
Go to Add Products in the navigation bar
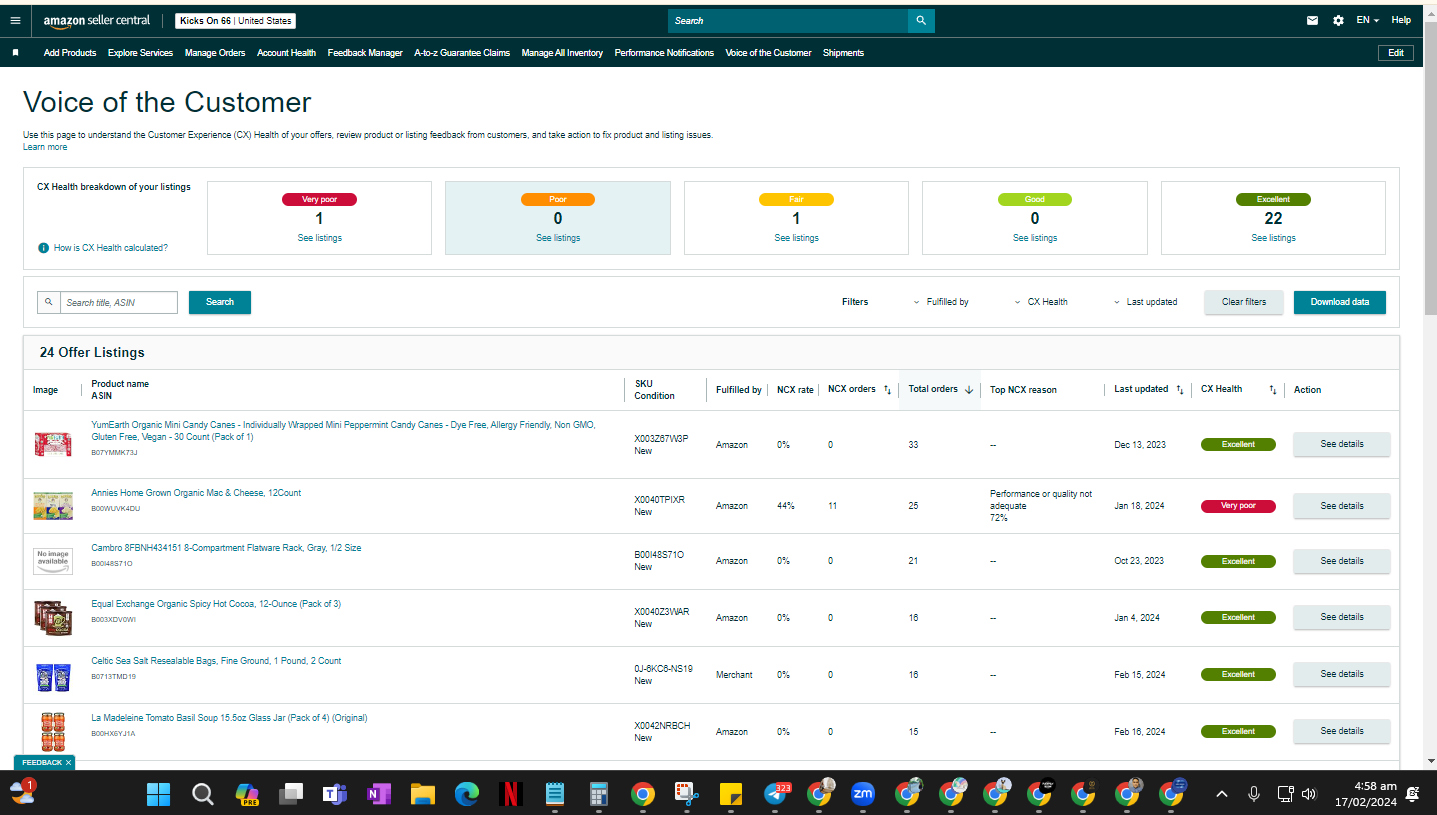70,53
